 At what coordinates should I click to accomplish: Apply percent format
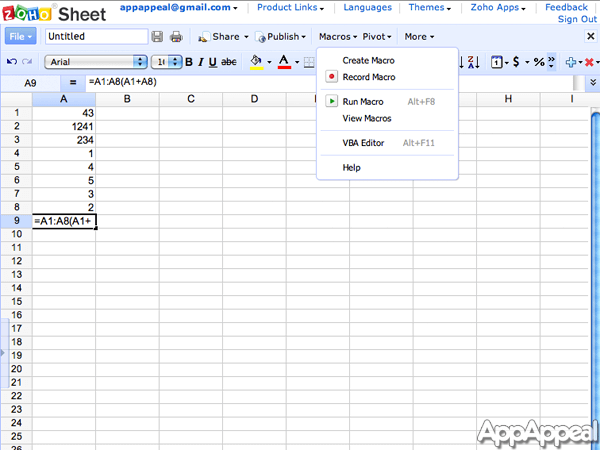(x=539, y=62)
